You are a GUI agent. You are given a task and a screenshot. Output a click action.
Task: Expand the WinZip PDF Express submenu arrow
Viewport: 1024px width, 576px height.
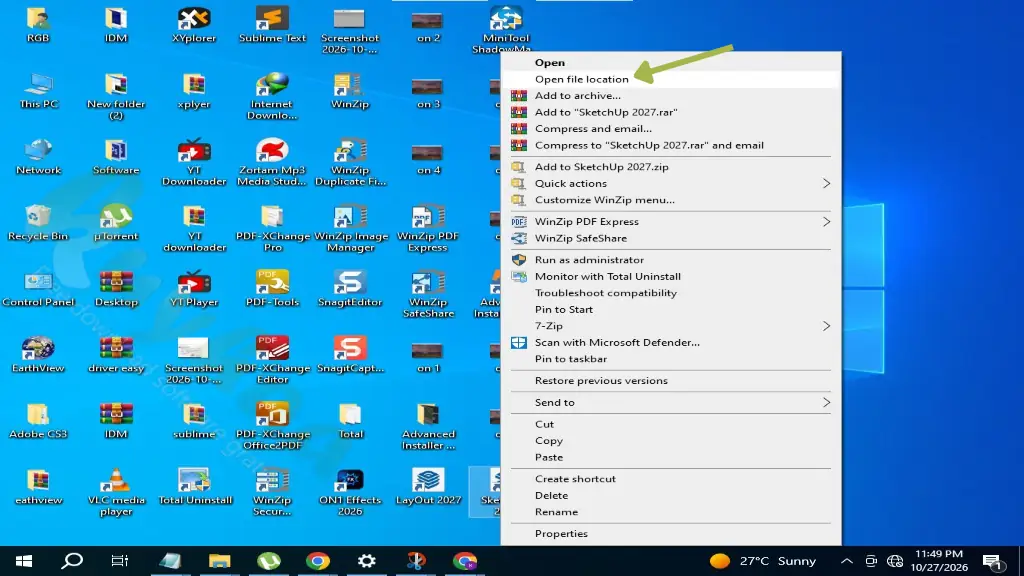pyautogui.click(x=826, y=221)
